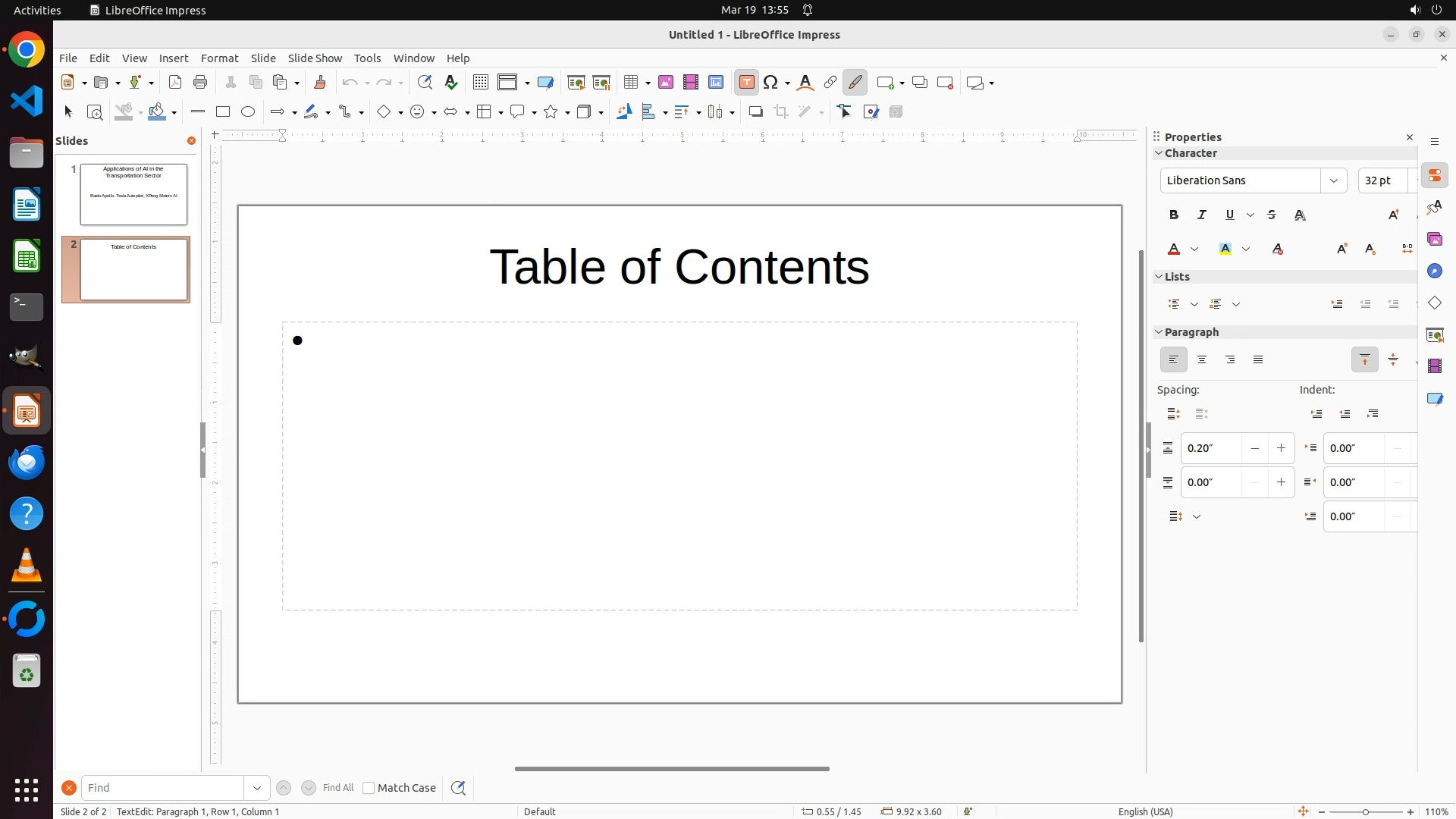1456x819 pixels.
Task: Open the Format menu
Action: pos(219,58)
